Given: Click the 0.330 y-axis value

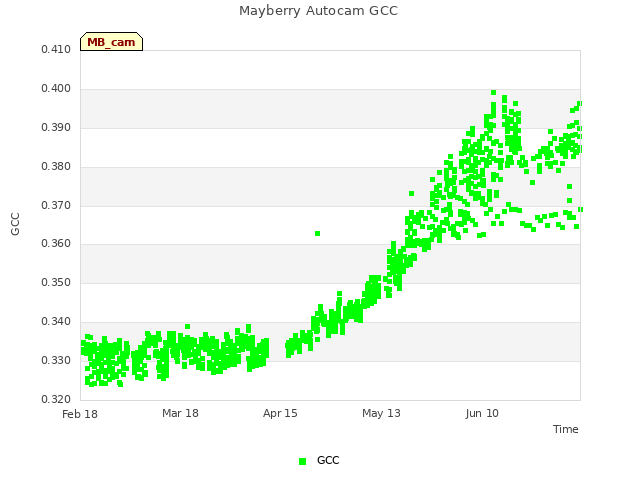Looking at the screenshot, I should 56,360.
